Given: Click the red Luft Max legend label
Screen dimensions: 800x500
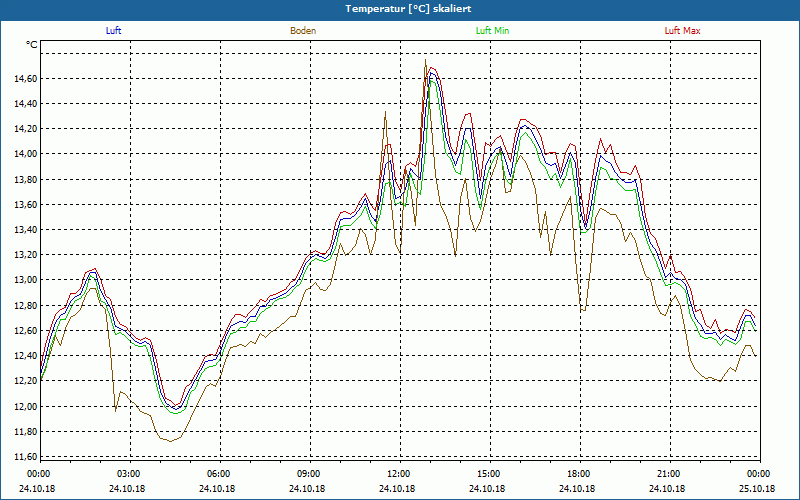Looking at the screenshot, I should (682, 31).
